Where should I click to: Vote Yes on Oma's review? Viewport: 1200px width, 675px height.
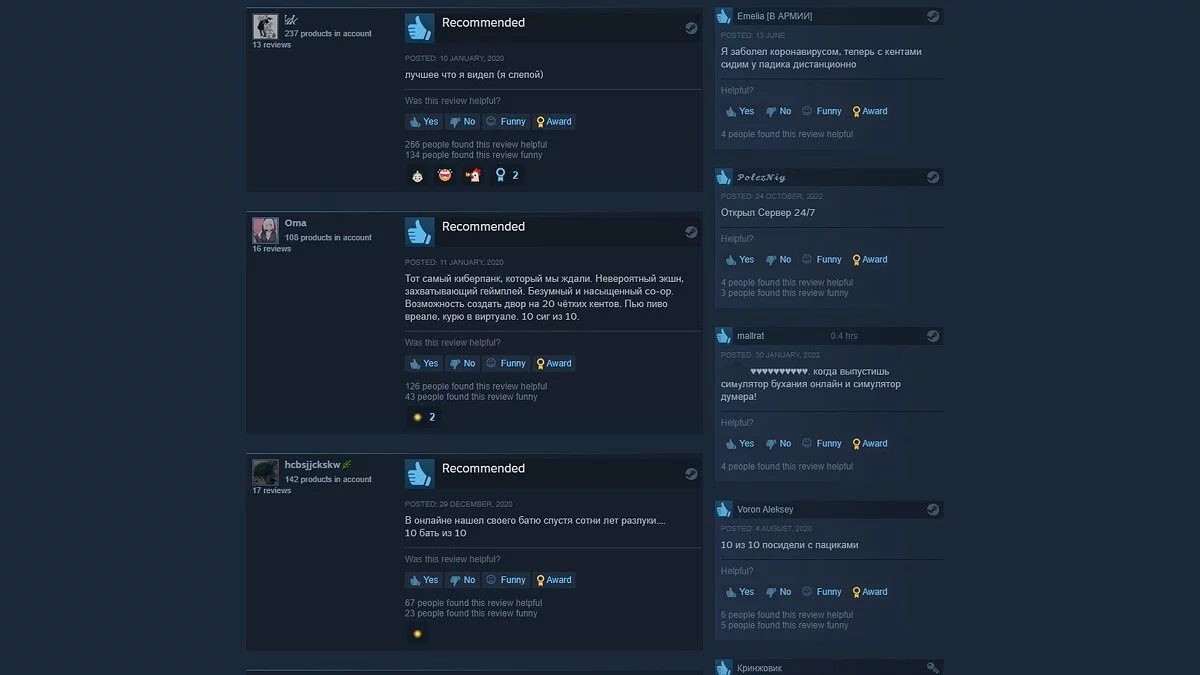coord(424,363)
